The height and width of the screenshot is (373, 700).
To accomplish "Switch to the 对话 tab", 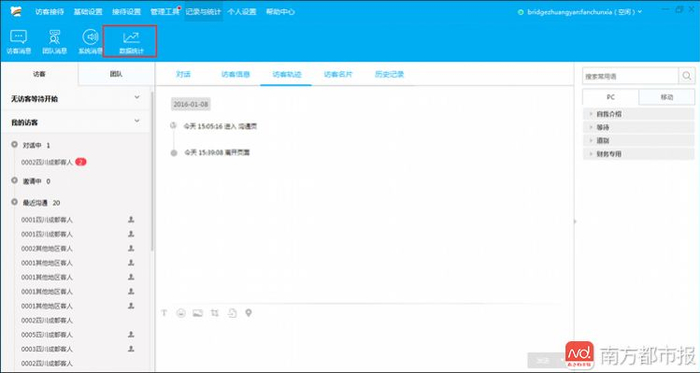I will (183, 75).
